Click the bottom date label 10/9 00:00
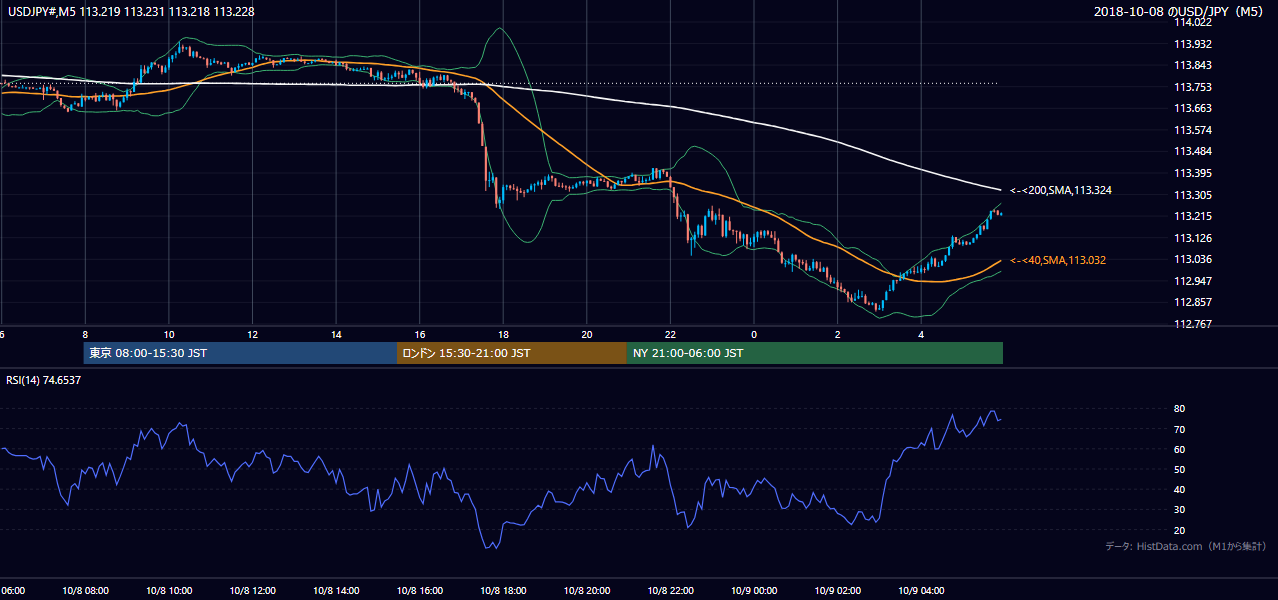Screen dimensions: 1278x600 [x=754, y=590]
